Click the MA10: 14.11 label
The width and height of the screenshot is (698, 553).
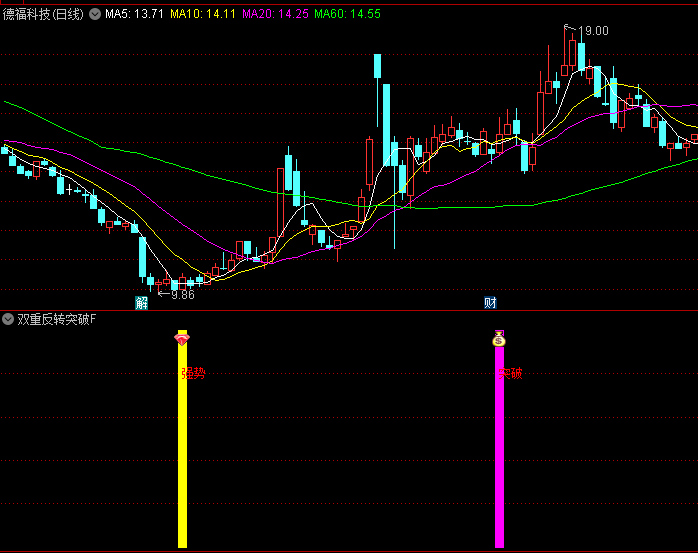[x=203, y=14]
